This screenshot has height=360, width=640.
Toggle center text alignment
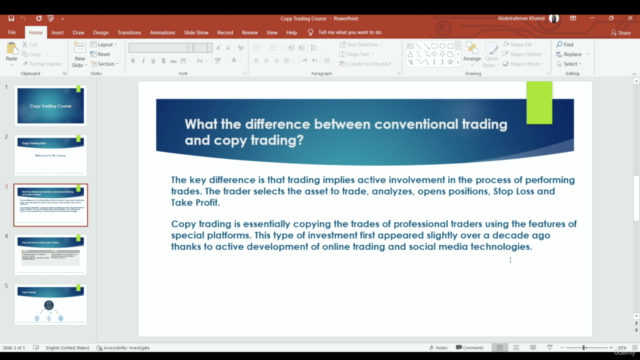(266, 61)
